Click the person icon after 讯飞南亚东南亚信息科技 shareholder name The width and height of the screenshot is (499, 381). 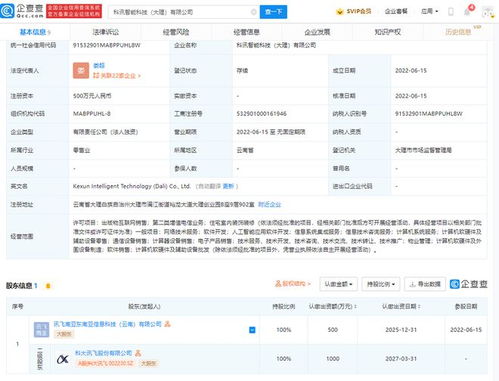click(167, 324)
